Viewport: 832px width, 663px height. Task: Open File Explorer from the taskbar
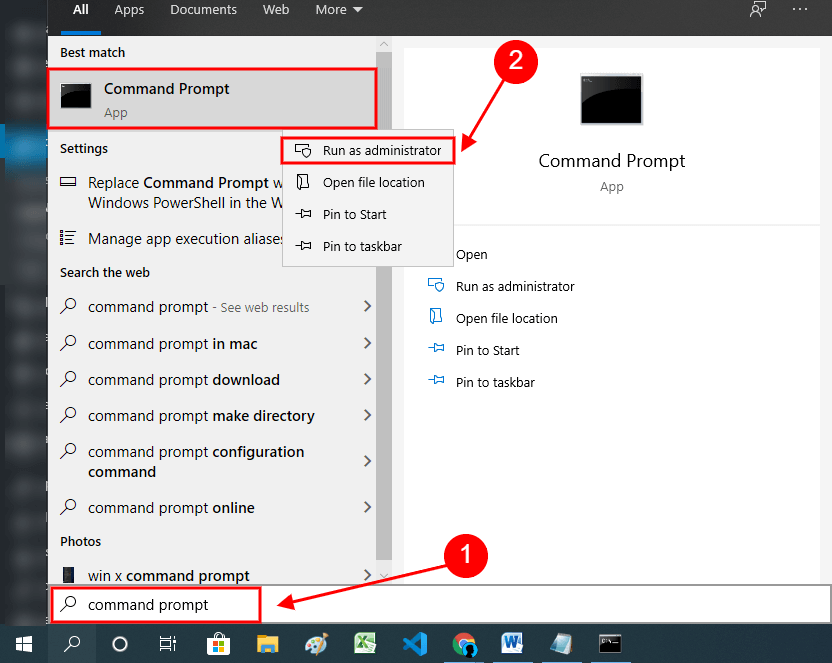(267, 644)
